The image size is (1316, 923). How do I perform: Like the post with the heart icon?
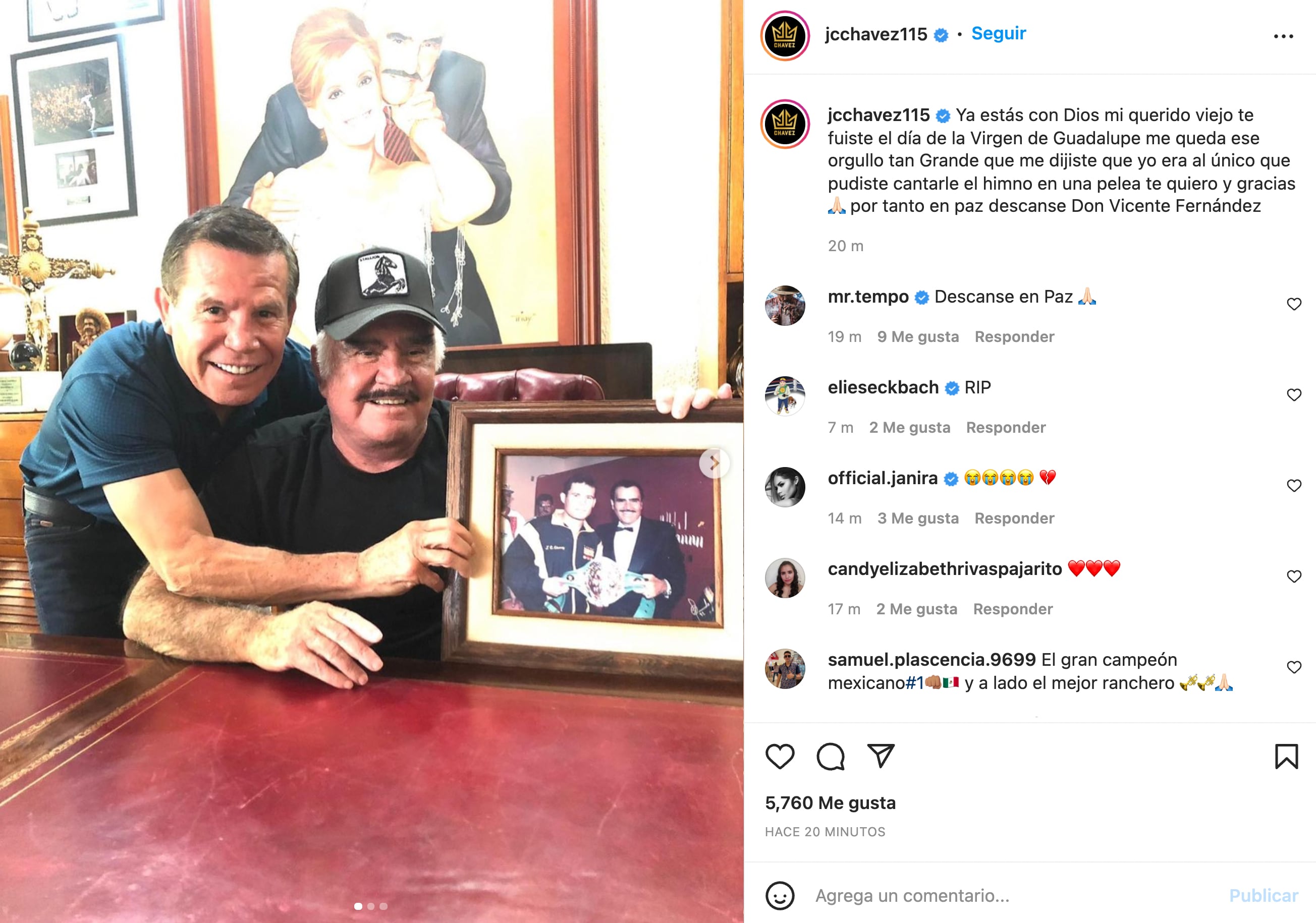click(780, 756)
